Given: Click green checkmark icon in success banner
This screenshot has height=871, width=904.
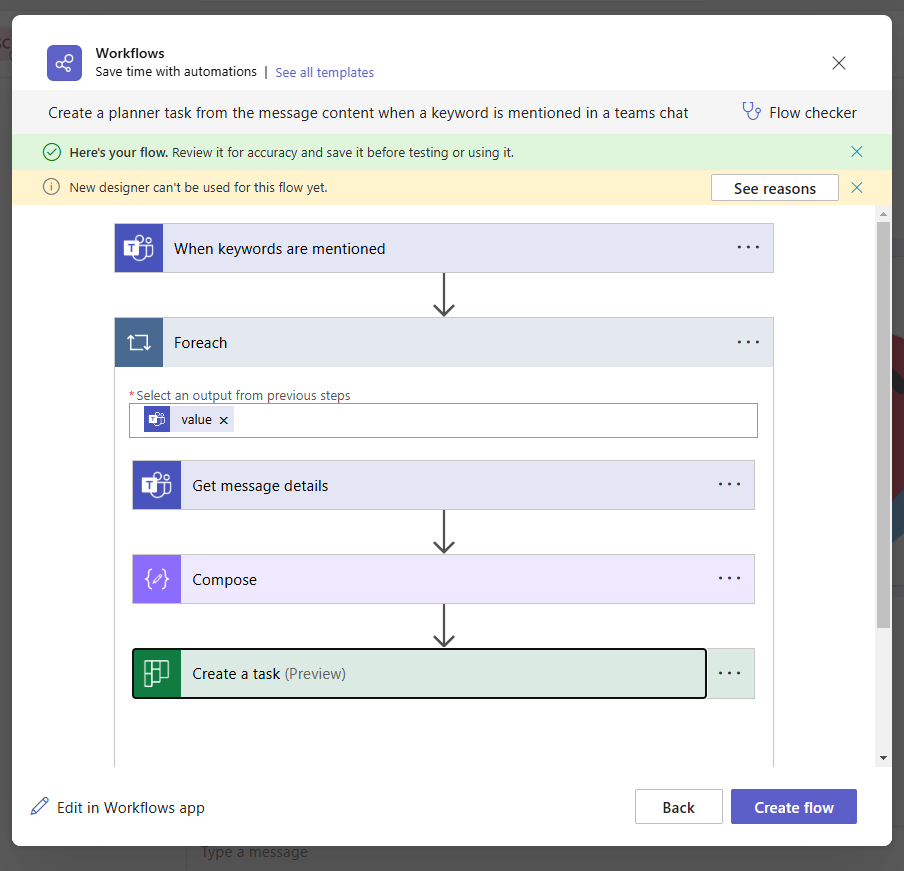Looking at the screenshot, I should [52, 152].
